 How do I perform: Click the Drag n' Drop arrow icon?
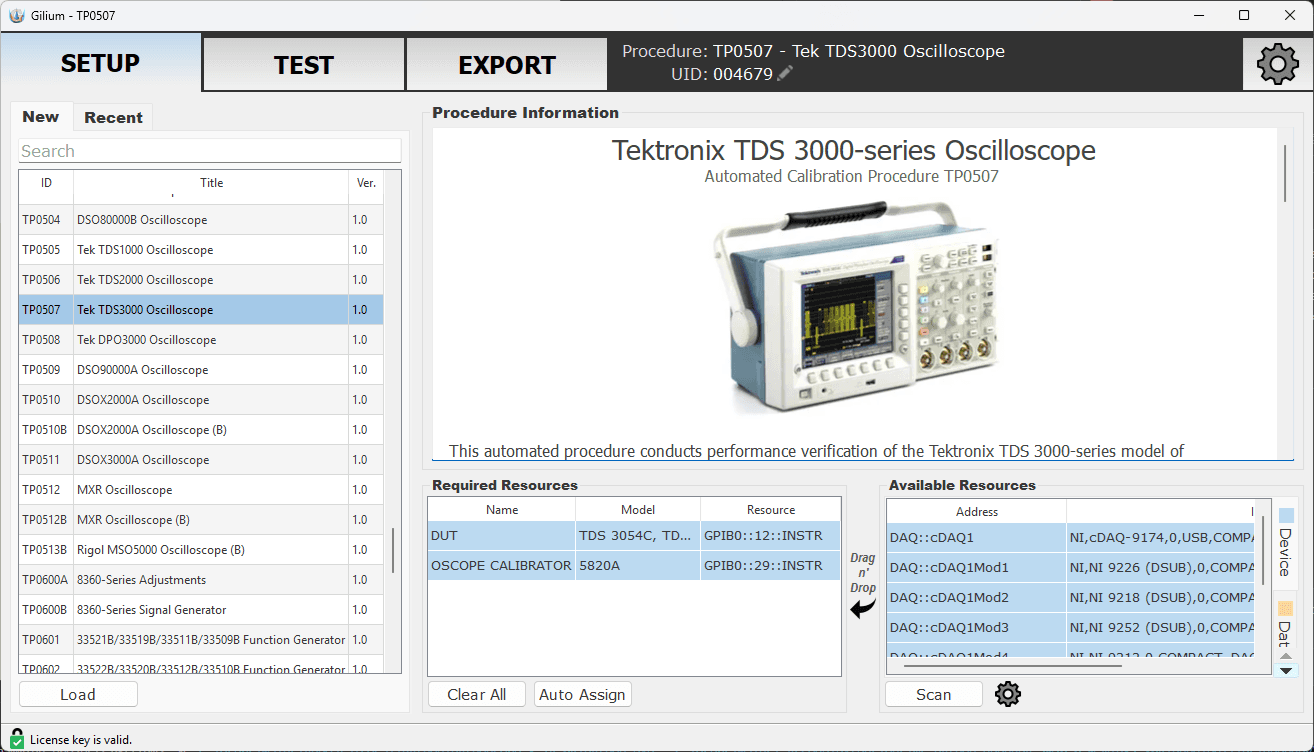(x=863, y=607)
